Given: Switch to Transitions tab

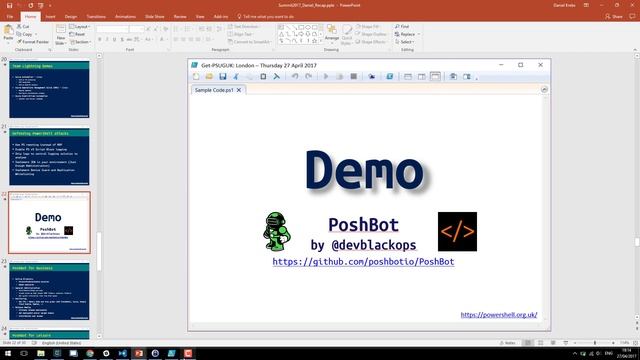Looking at the screenshot, I should point(96,17).
